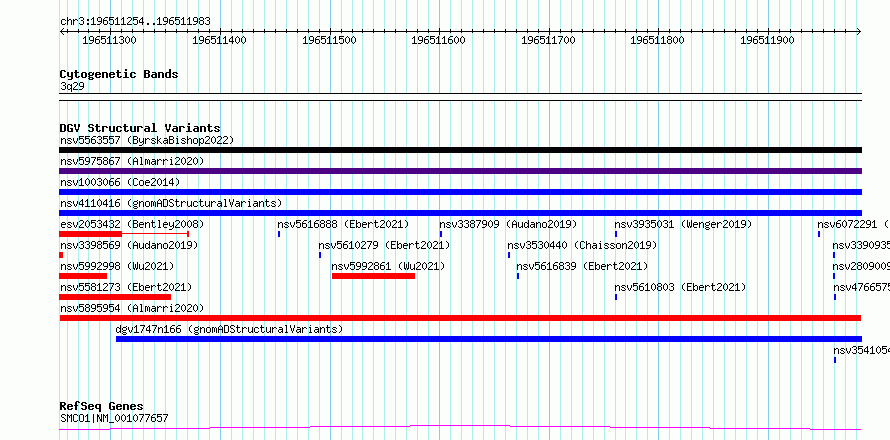
Task: Click the 196511500 ruler position
Action: (329, 40)
